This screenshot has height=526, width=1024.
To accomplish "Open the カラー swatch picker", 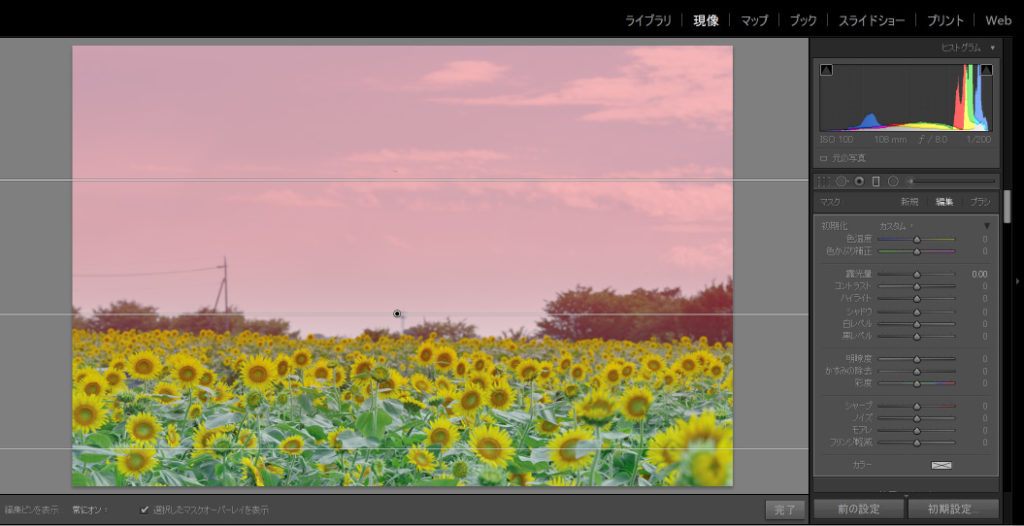I will click(x=941, y=465).
